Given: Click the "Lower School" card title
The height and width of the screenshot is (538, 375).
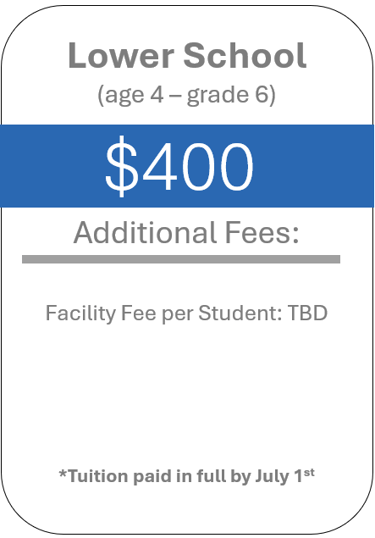Looking at the screenshot, I should [187, 55].
